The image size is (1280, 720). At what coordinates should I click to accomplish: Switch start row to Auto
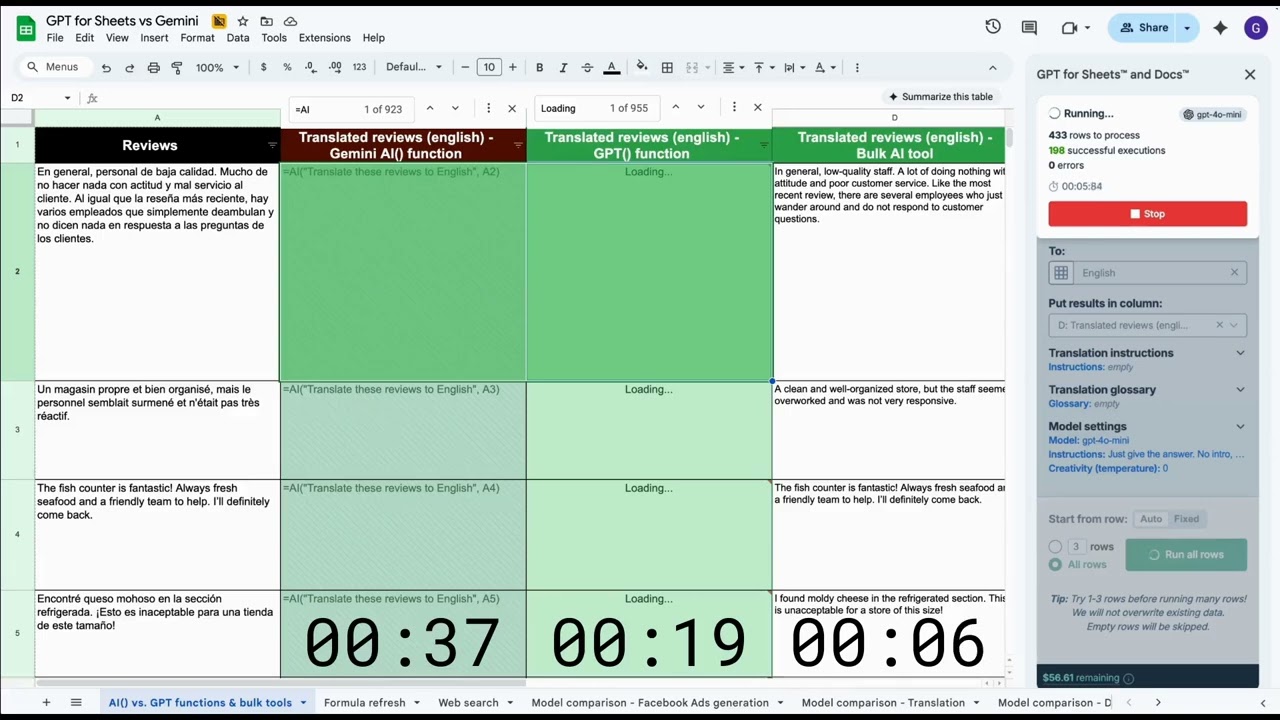(x=1151, y=519)
